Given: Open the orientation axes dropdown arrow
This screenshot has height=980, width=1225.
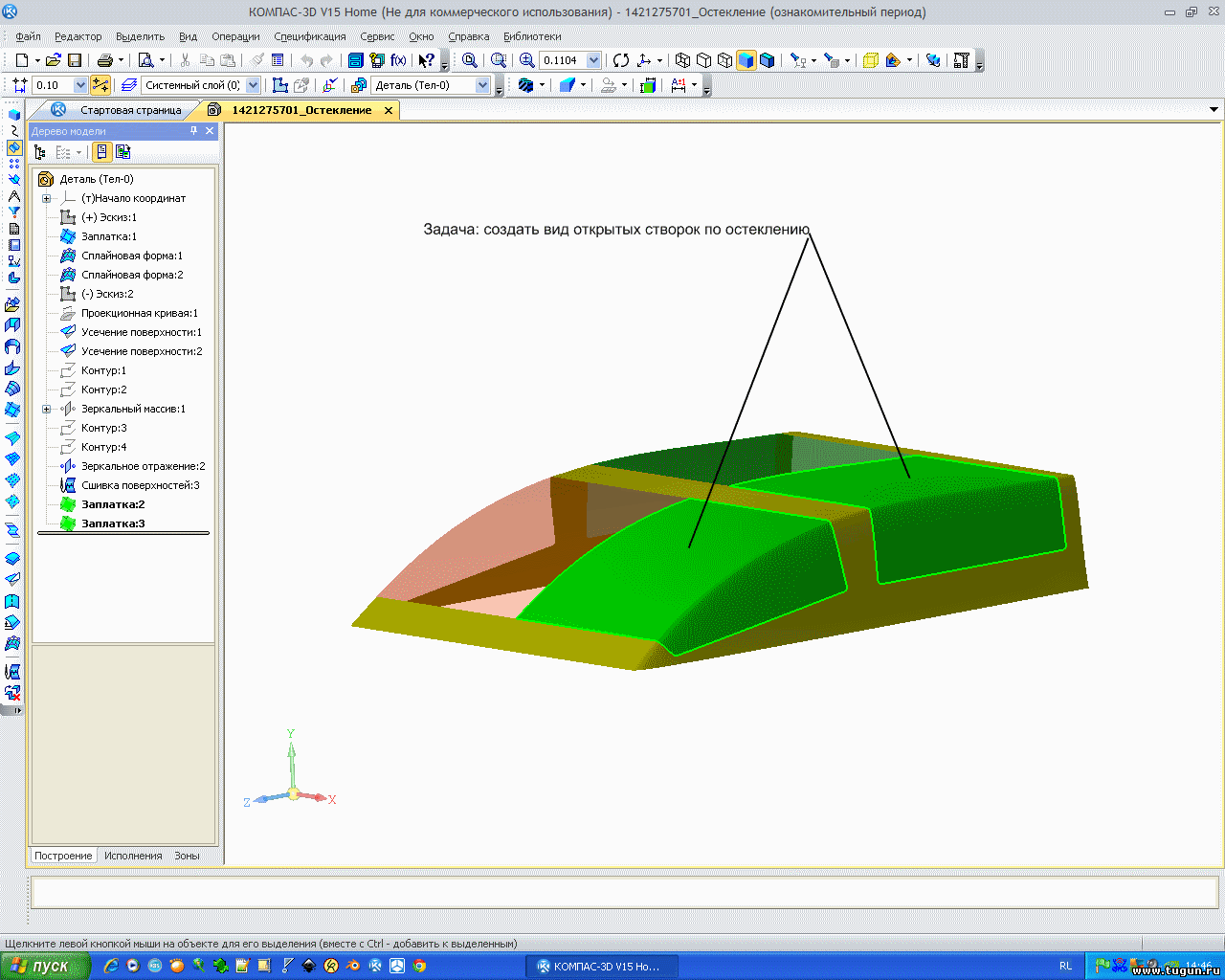Looking at the screenshot, I should tap(659, 60).
